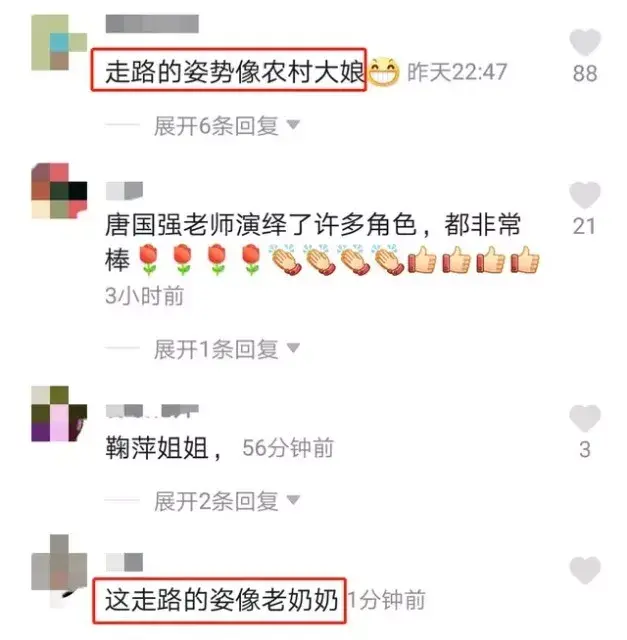Tap blurred username above 这走路的姿 comment
Image resolution: width=627 pixels, height=640 pixels.
pos(125,562)
